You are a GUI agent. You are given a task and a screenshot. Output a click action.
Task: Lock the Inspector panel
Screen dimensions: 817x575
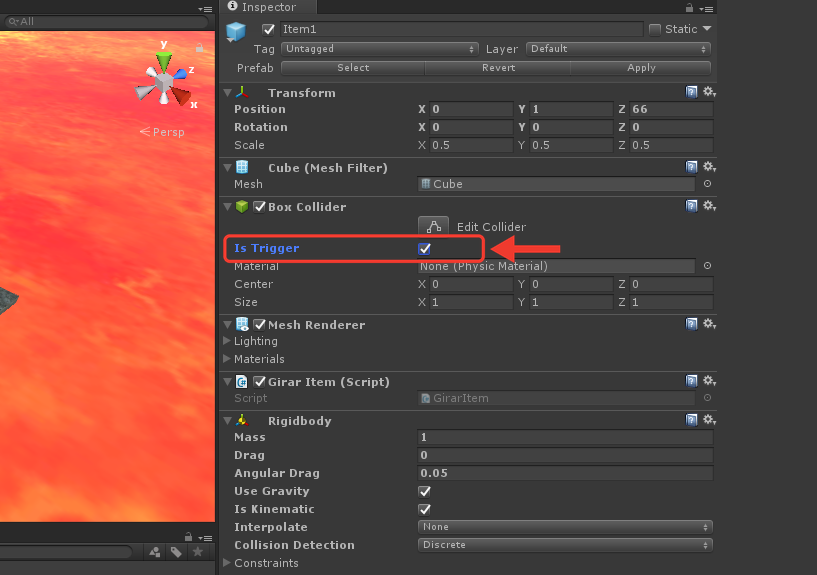689,8
